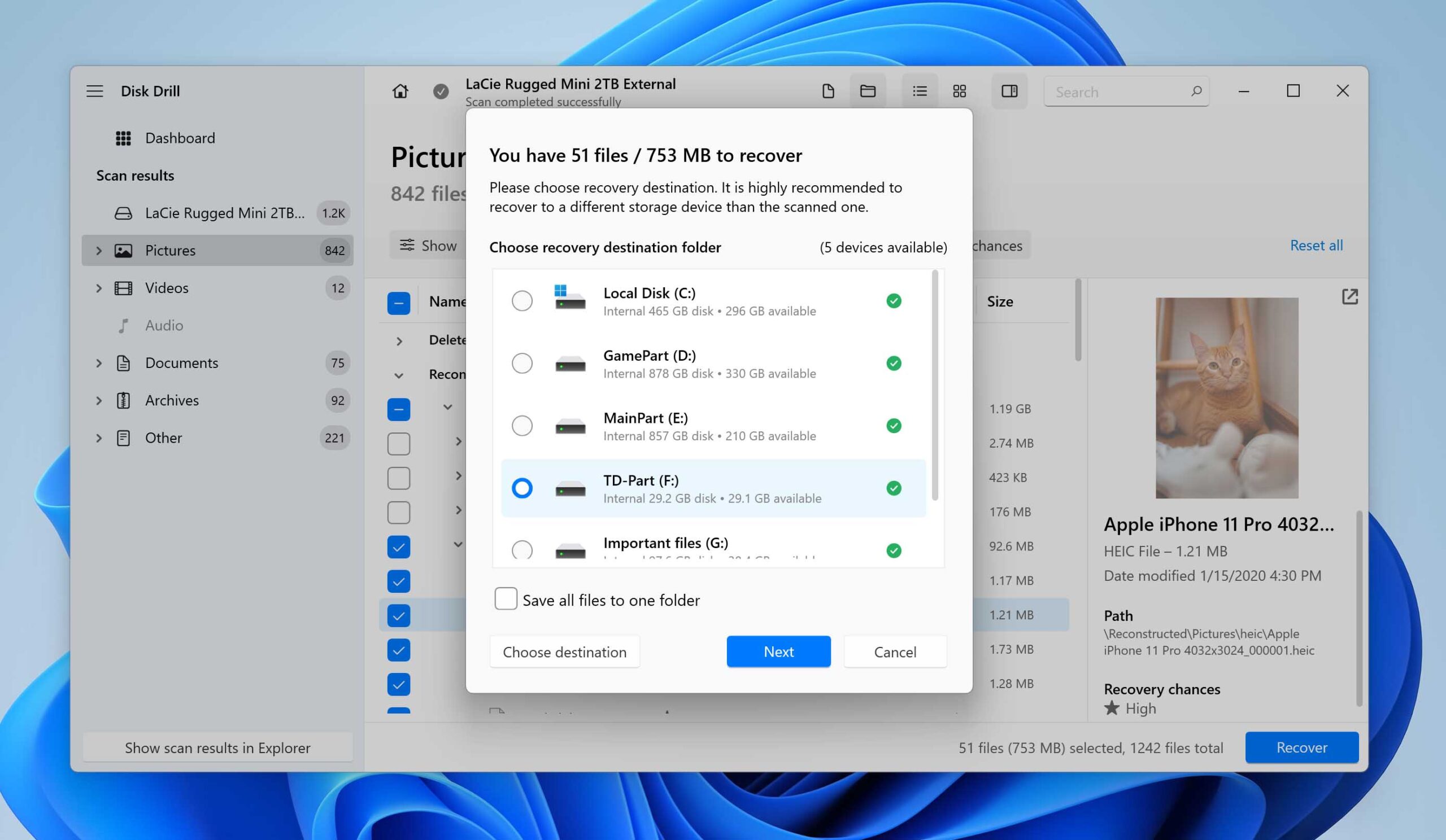
Task: Click the Show filter sliders icon
Action: click(407, 246)
